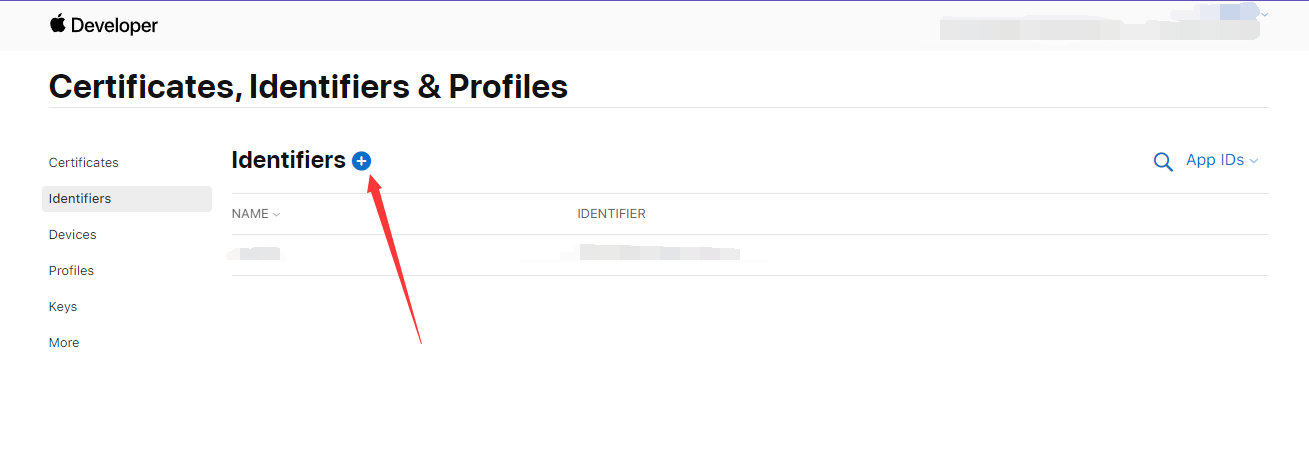
Task: Click the blurred account name at top right
Action: (1098, 28)
